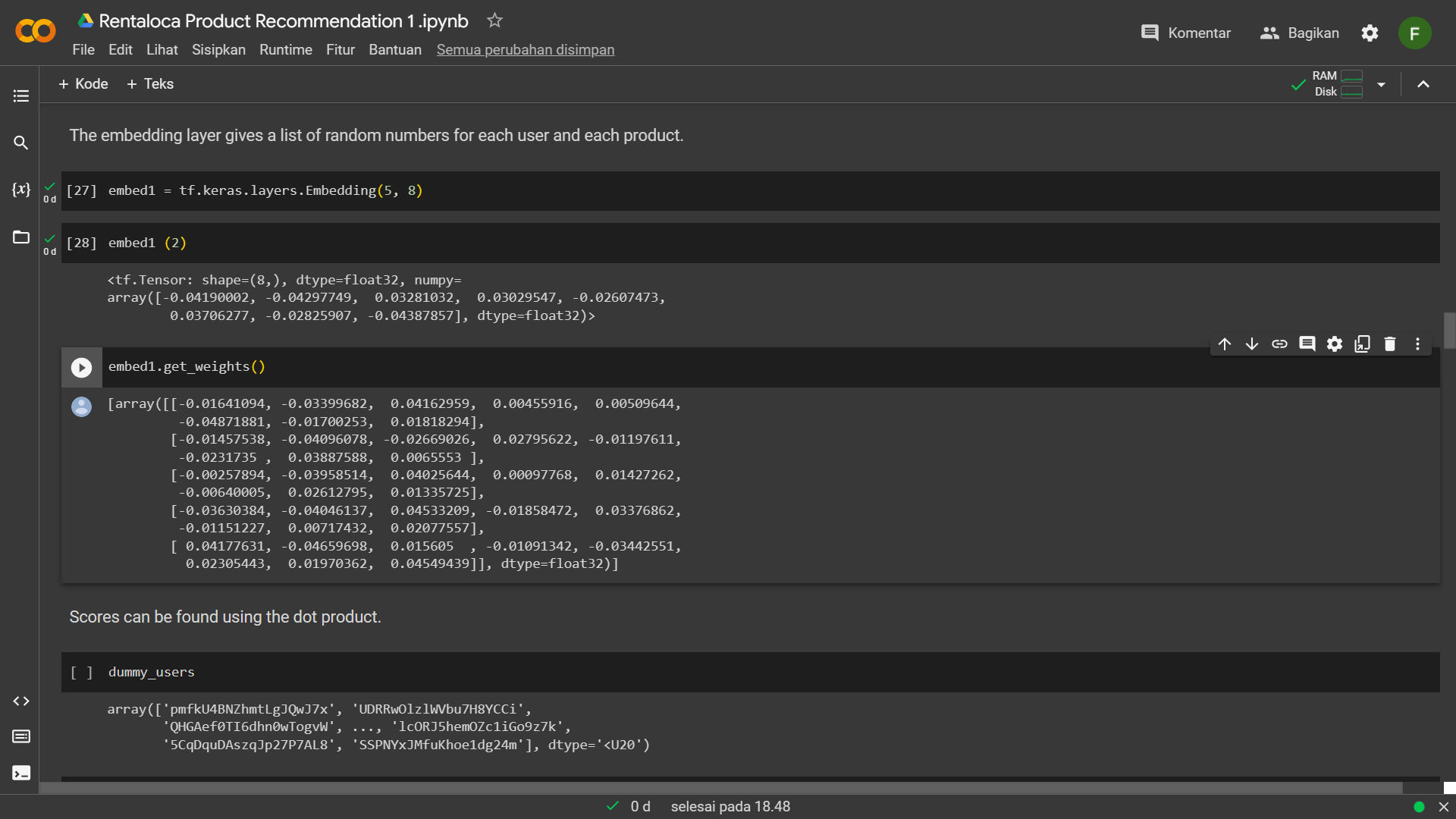Open more cell actions via three-dot menu
The height and width of the screenshot is (819, 1456).
pos(1418,344)
